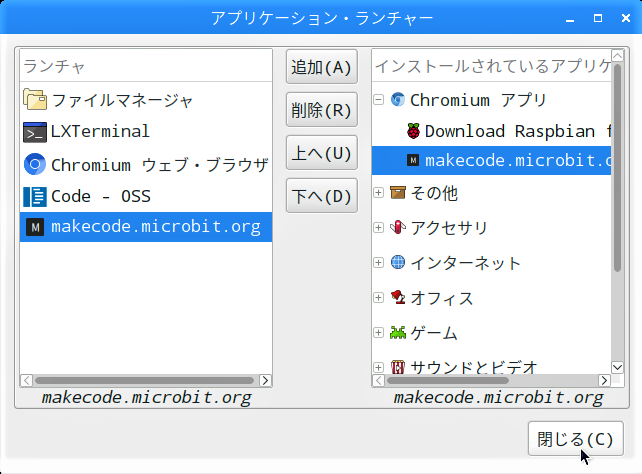Click the installed apps vertical scrollbar down arrow
642x474 pixels.
point(617,367)
